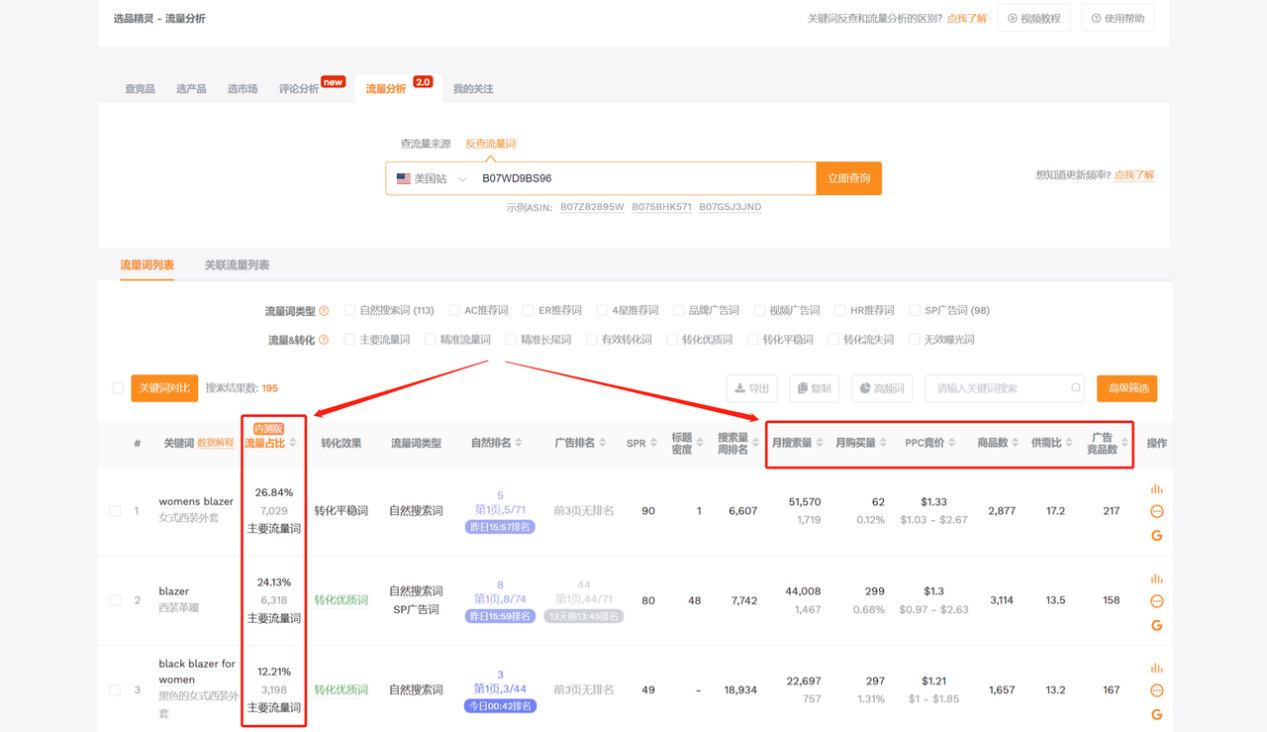
Task: Enable the 主要流量词 filter checkbox
Action: tap(347, 340)
